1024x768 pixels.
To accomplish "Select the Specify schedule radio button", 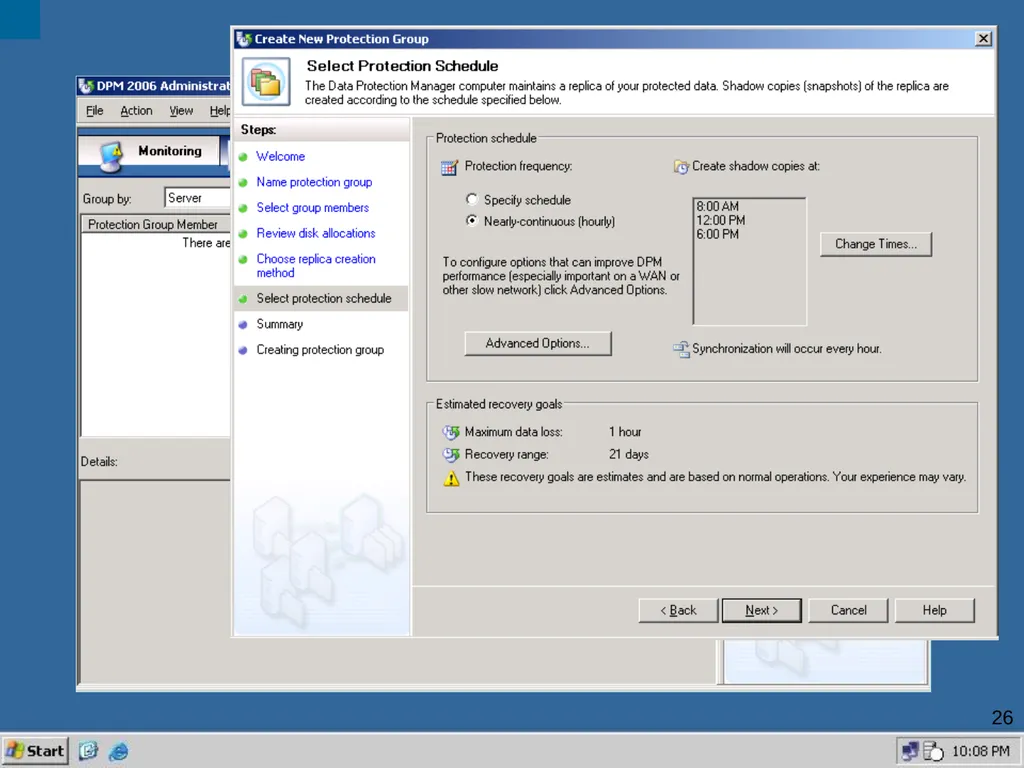I will tap(472, 199).
